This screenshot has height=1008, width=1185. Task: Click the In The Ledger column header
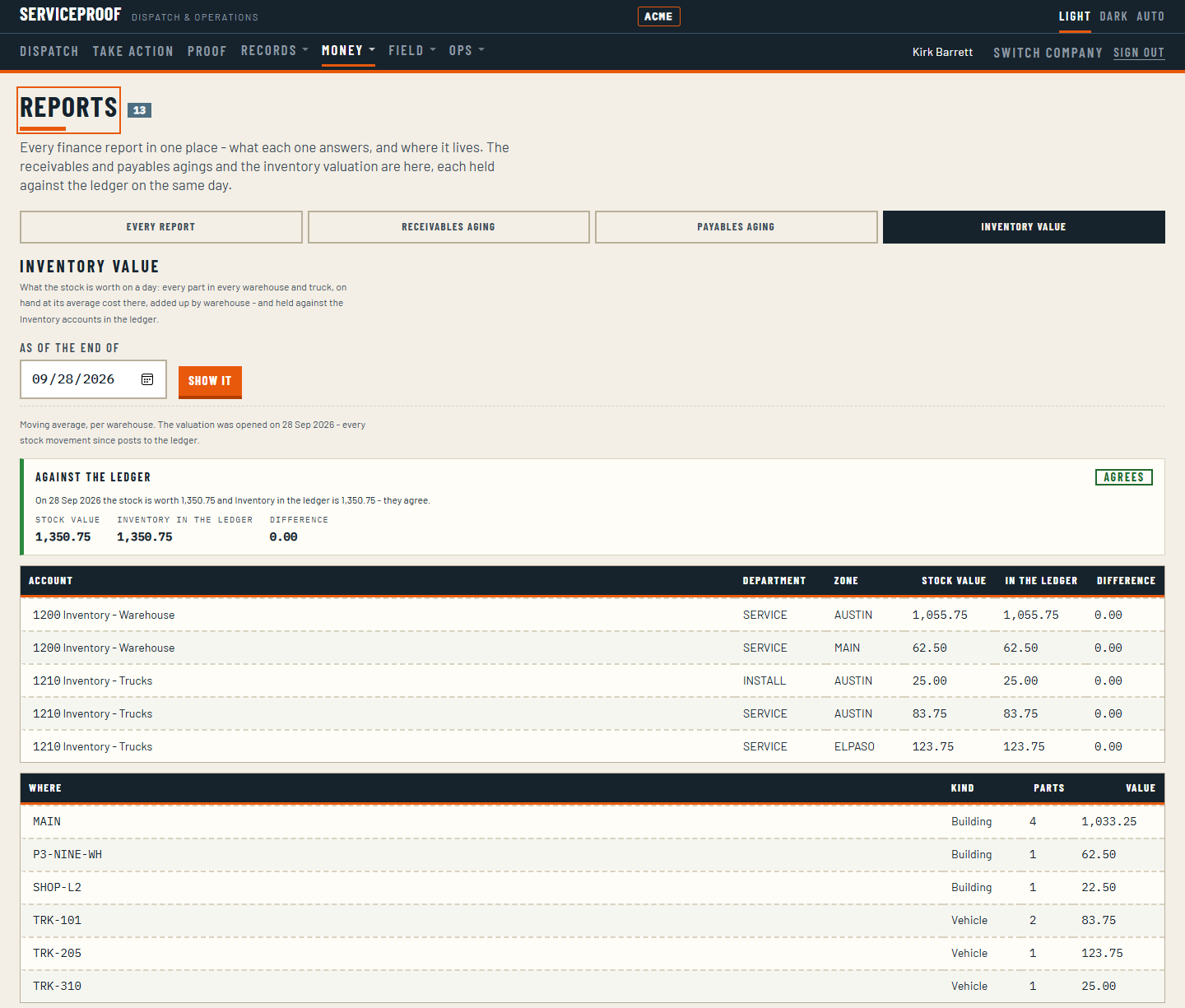pos(1041,581)
